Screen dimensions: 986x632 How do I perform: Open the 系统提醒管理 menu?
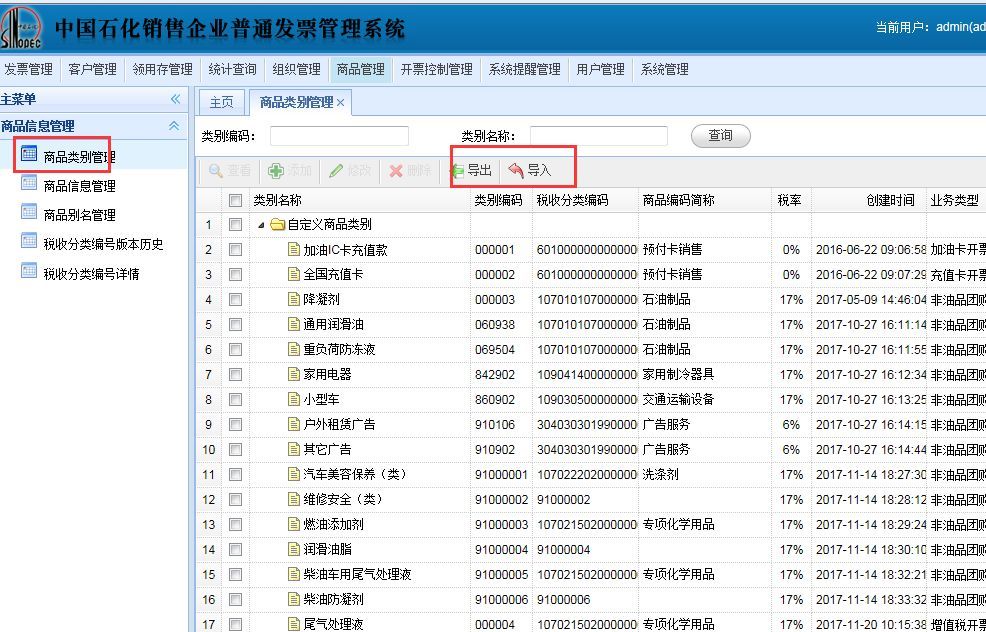pos(524,69)
